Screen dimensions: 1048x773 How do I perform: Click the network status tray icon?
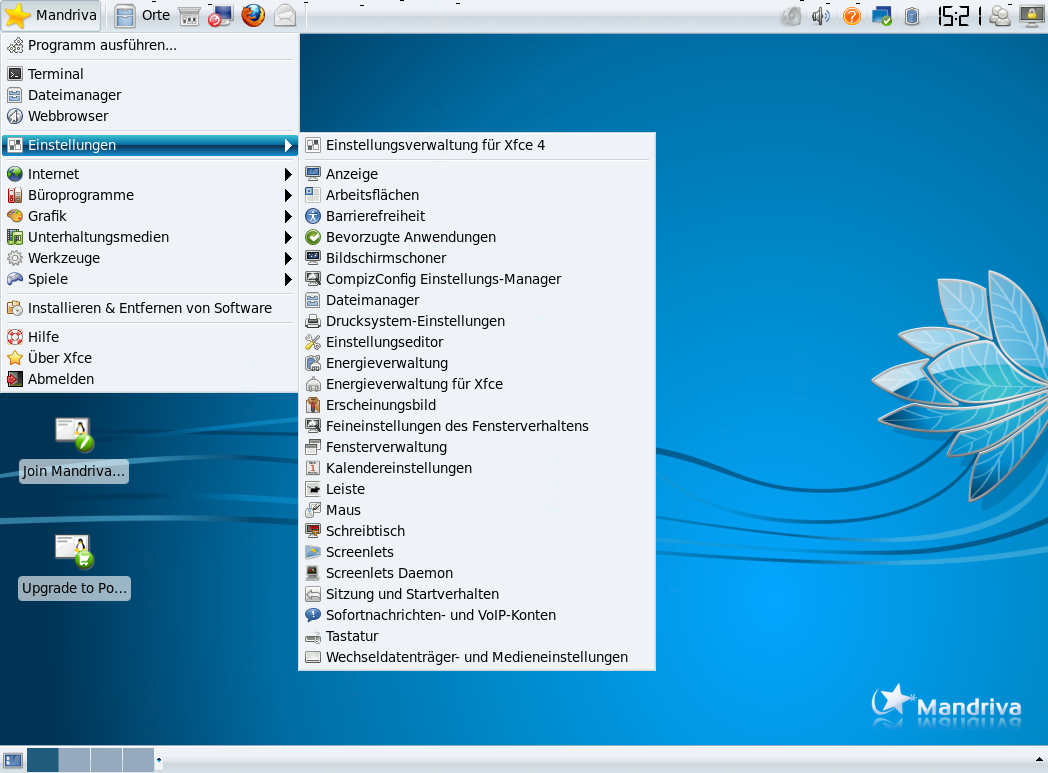pyautogui.click(x=882, y=16)
